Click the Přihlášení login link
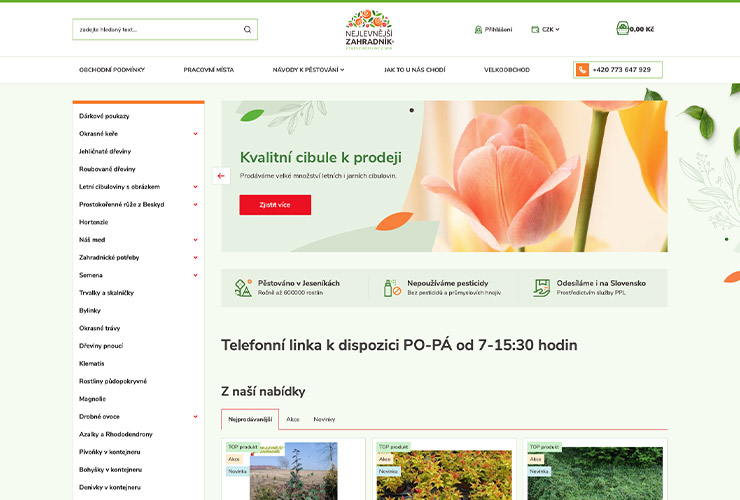 (498, 29)
